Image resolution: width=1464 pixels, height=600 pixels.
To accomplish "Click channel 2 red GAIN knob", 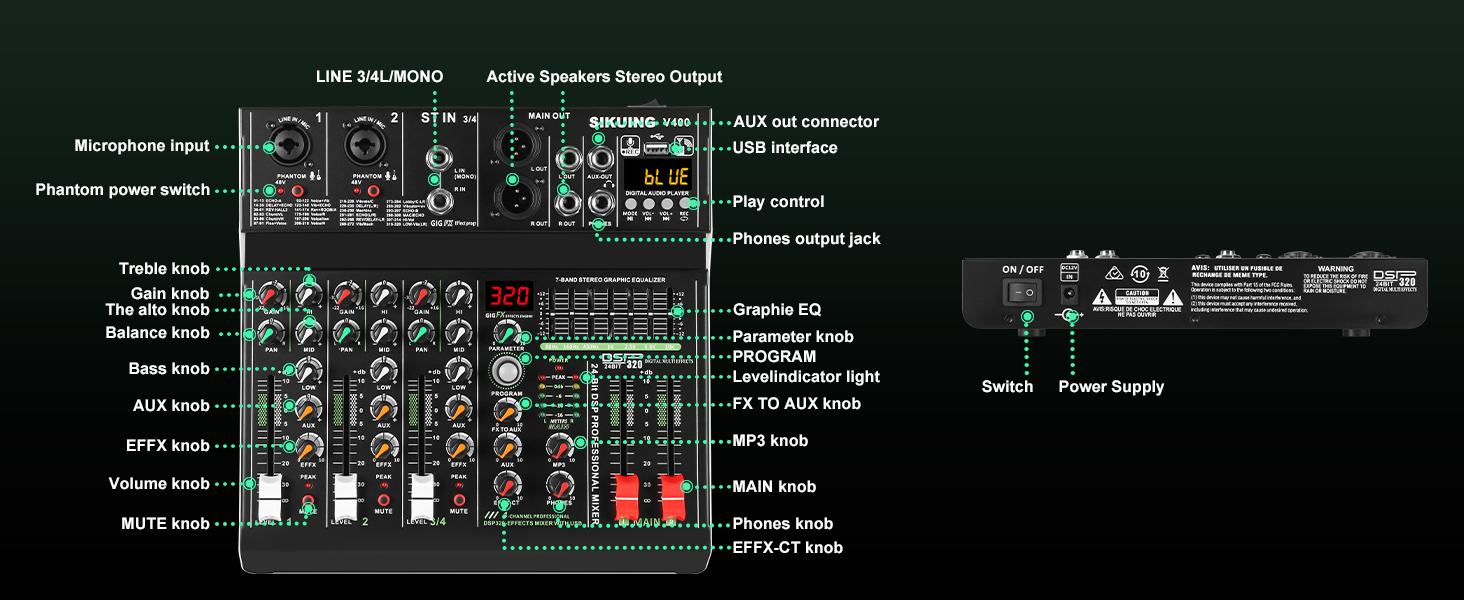I will tap(346, 294).
